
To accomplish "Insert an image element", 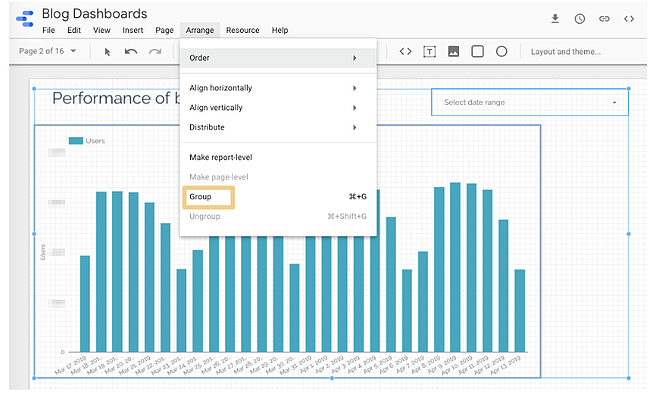I will point(454,51).
